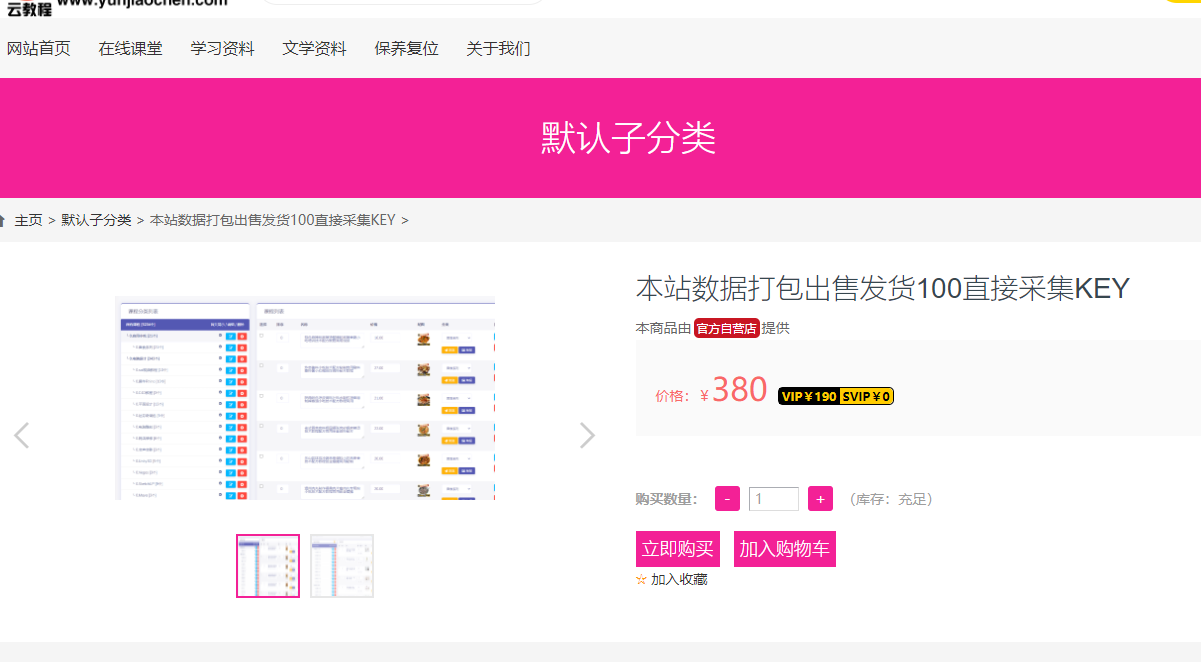This screenshot has width=1201, height=662.
Task: Open the 网站首页 menu item
Action: (x=39, y=48)
